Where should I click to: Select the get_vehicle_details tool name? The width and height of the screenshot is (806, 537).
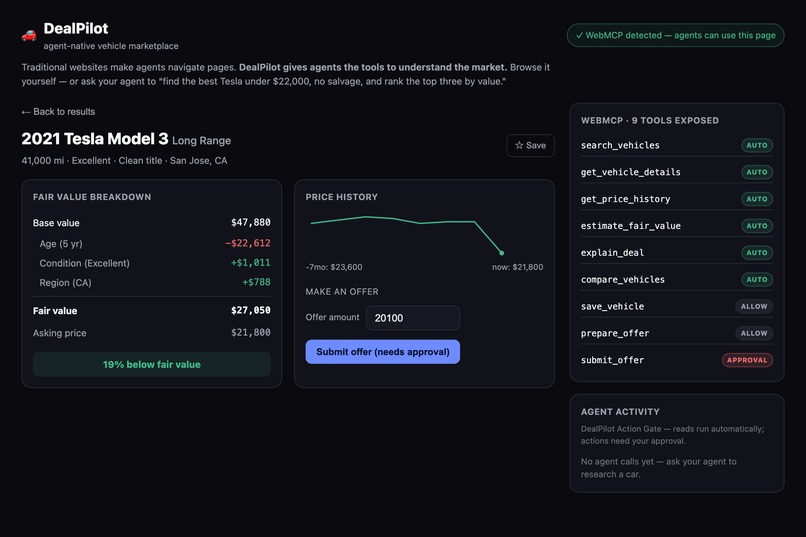point(631,172)
